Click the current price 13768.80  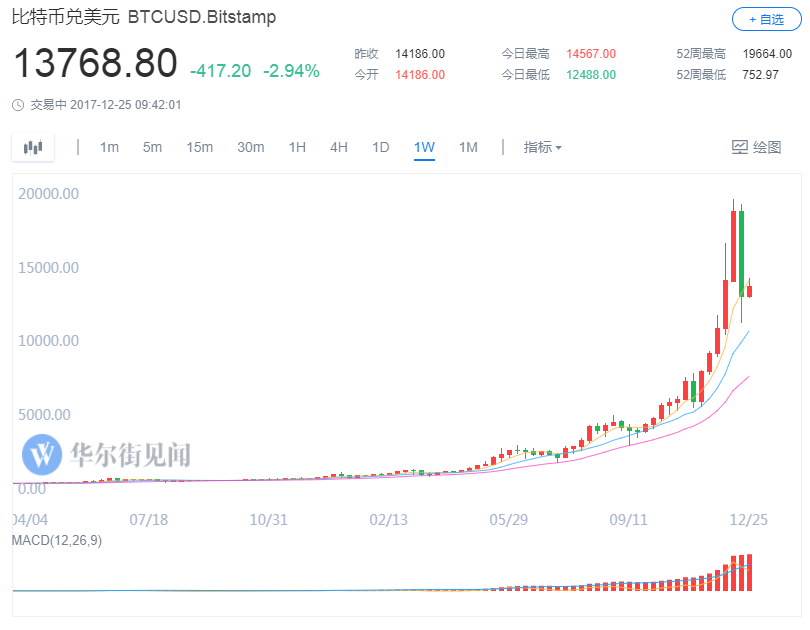pos(96,63)
